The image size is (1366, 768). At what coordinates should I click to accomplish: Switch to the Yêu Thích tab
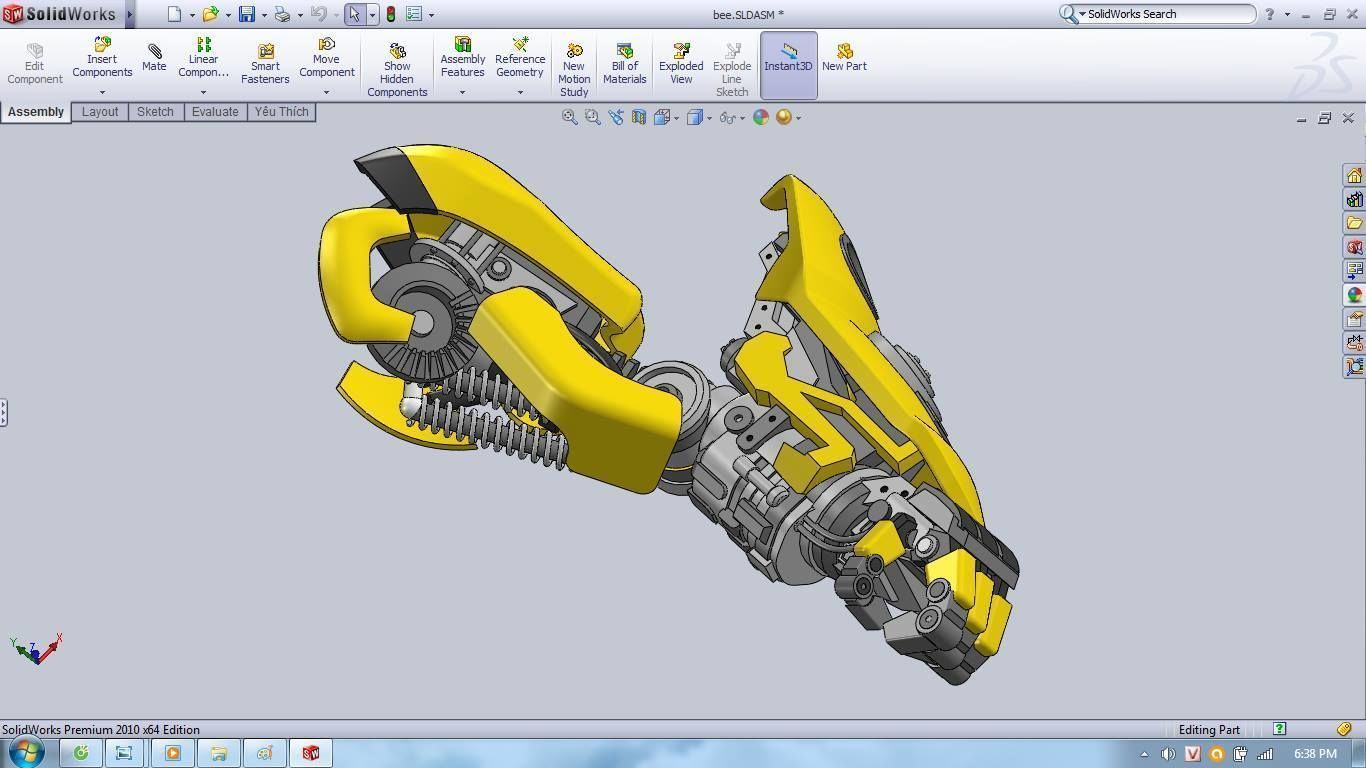[x=281, y=112]
